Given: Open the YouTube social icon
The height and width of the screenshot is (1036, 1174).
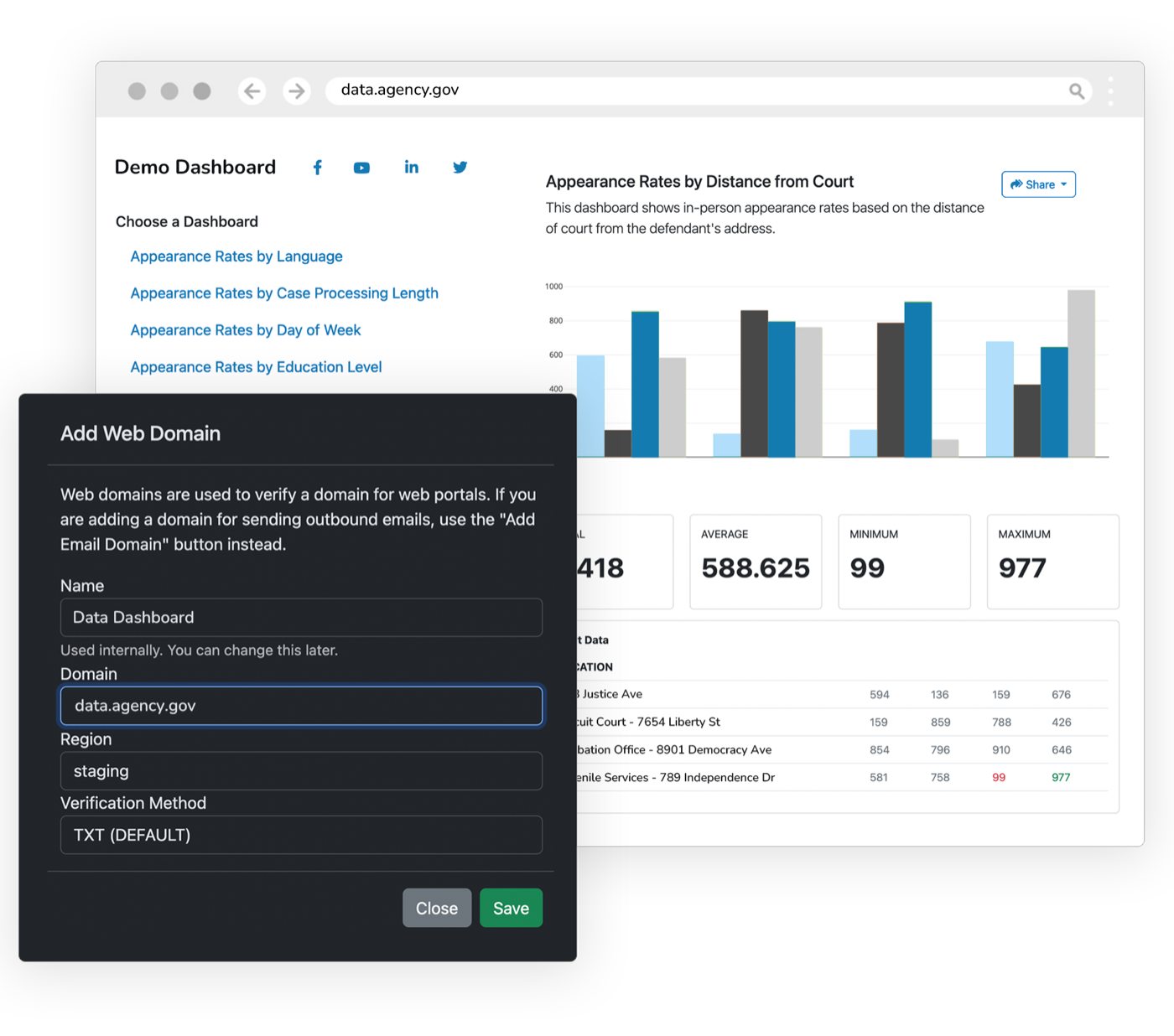Looking at the screenshot, I should pos(361,168).
